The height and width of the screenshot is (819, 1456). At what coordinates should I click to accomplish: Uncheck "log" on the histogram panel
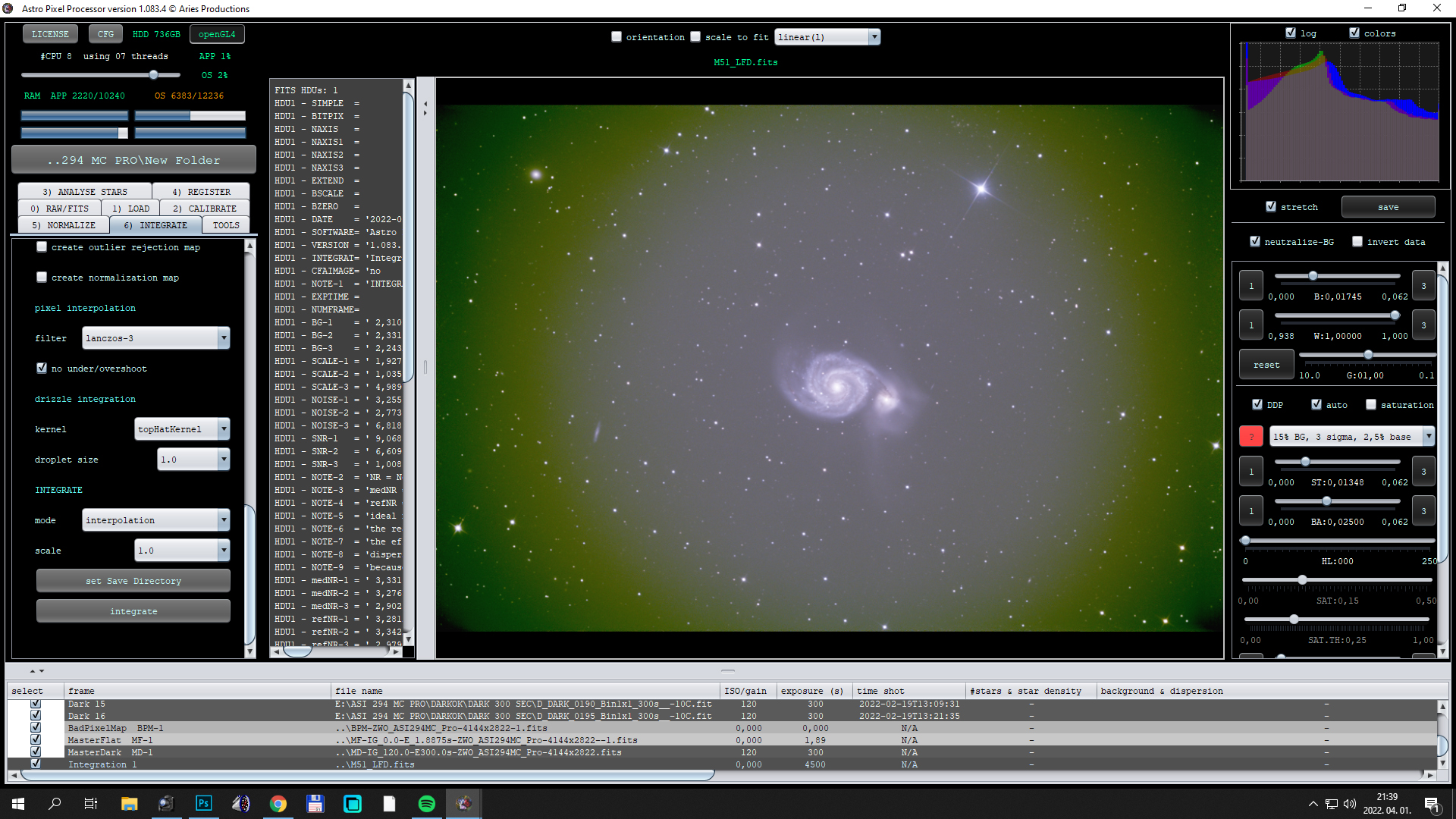point(1290,33)
